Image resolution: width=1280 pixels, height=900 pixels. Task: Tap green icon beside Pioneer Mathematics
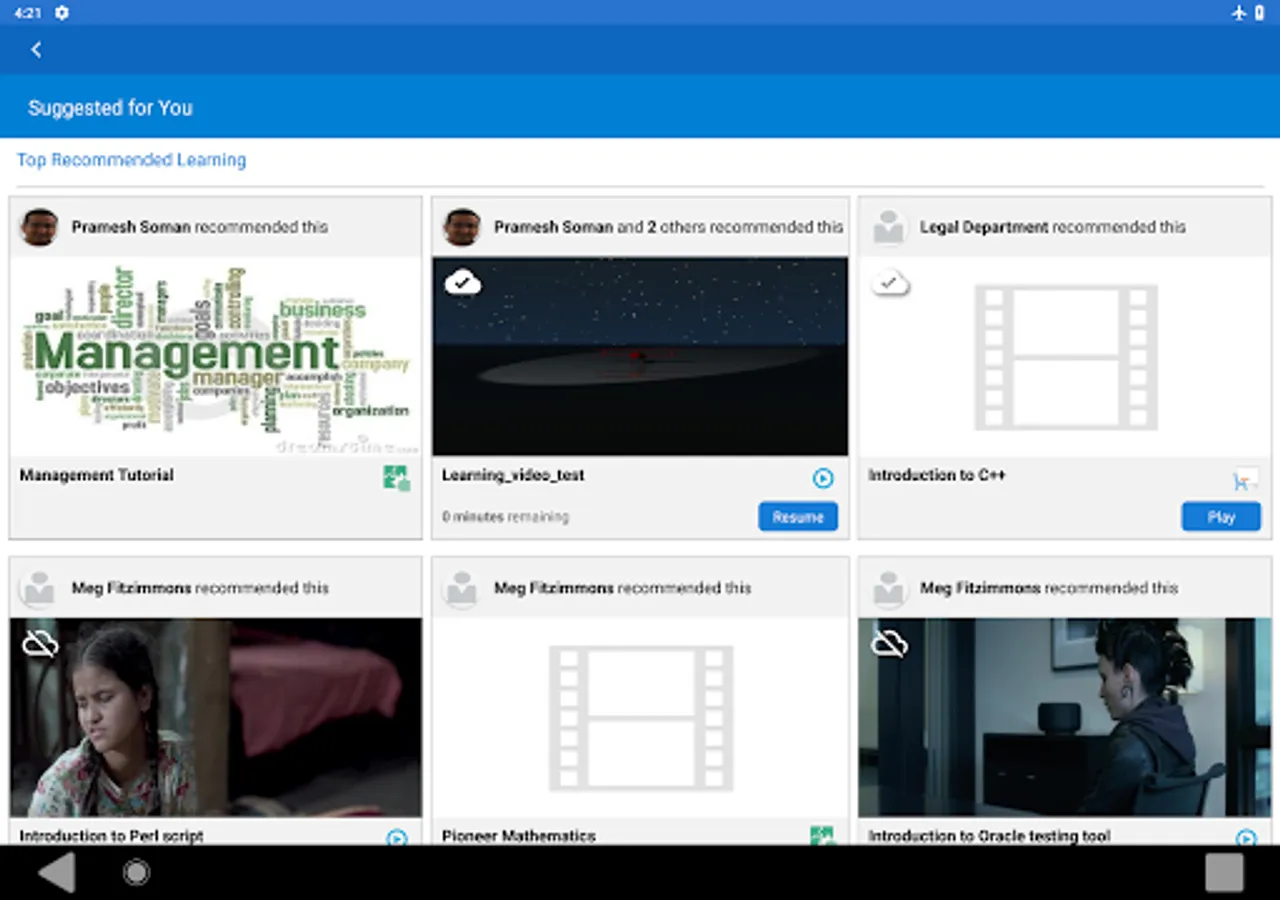click(821, 835)
